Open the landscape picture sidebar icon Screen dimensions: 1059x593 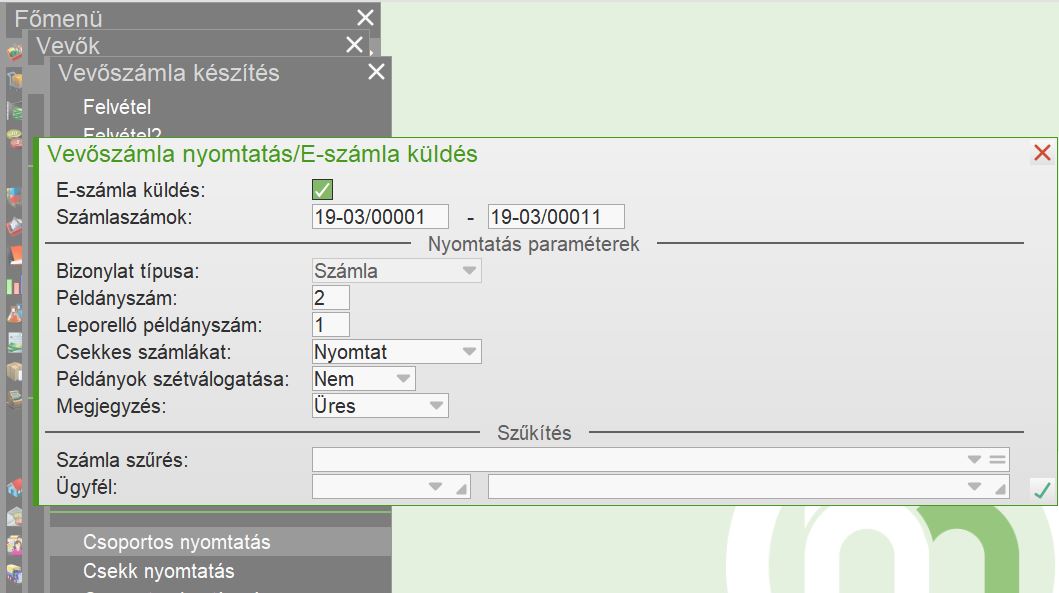[14, 342]
